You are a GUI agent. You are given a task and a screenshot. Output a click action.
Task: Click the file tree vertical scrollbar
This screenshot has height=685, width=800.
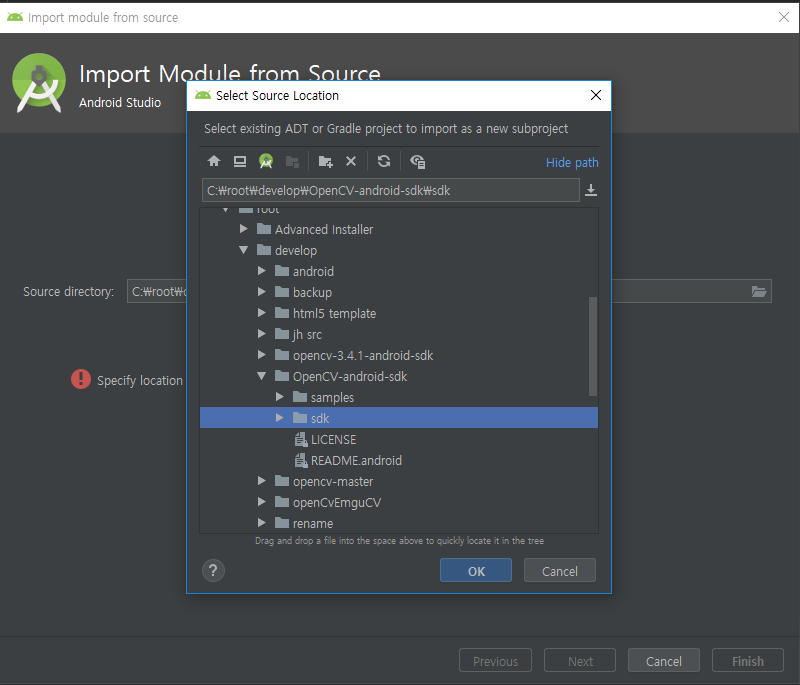pos(593,346)
